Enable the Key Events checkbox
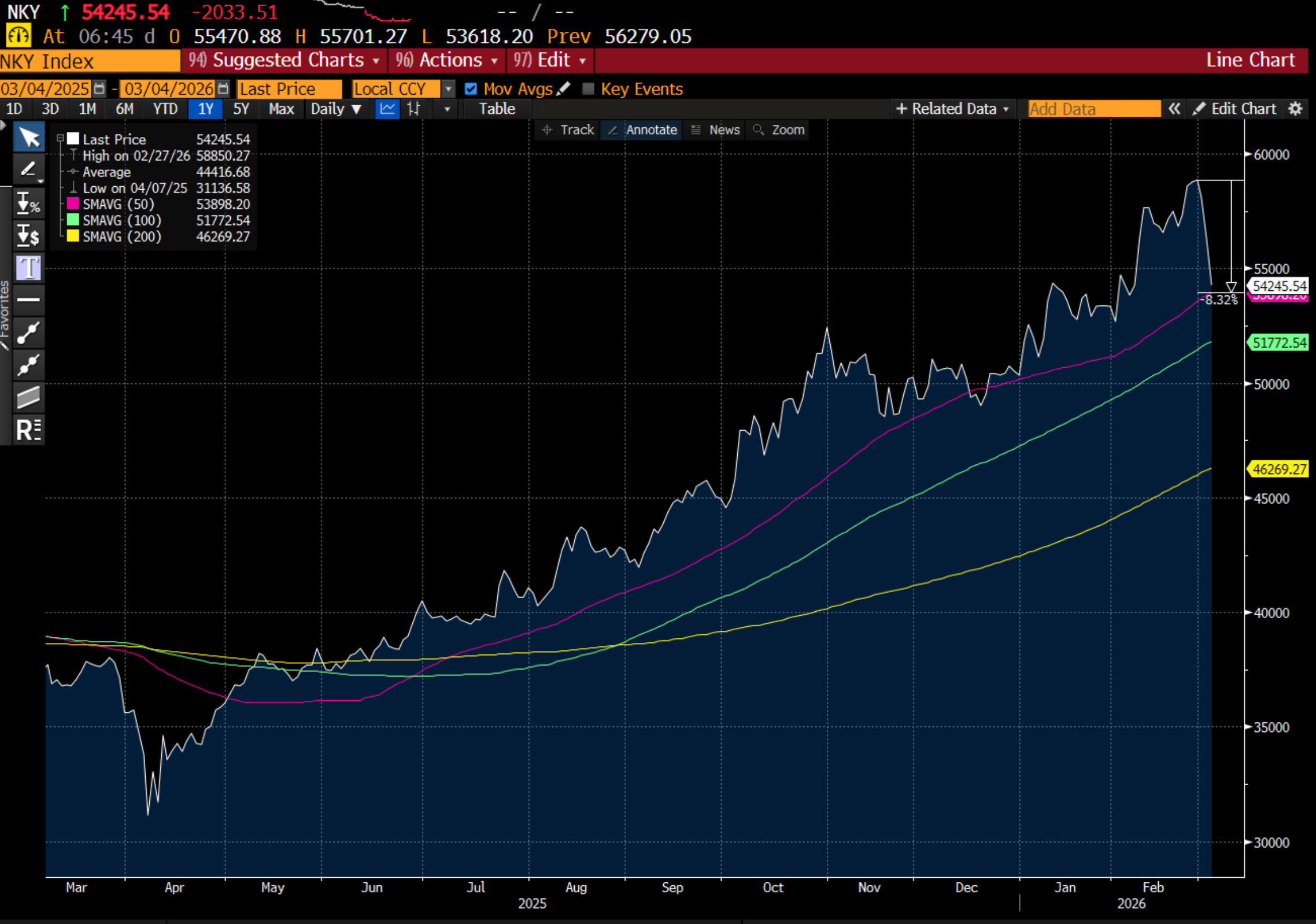Screen dimensions: 1316x924 (x=588, y=88)
